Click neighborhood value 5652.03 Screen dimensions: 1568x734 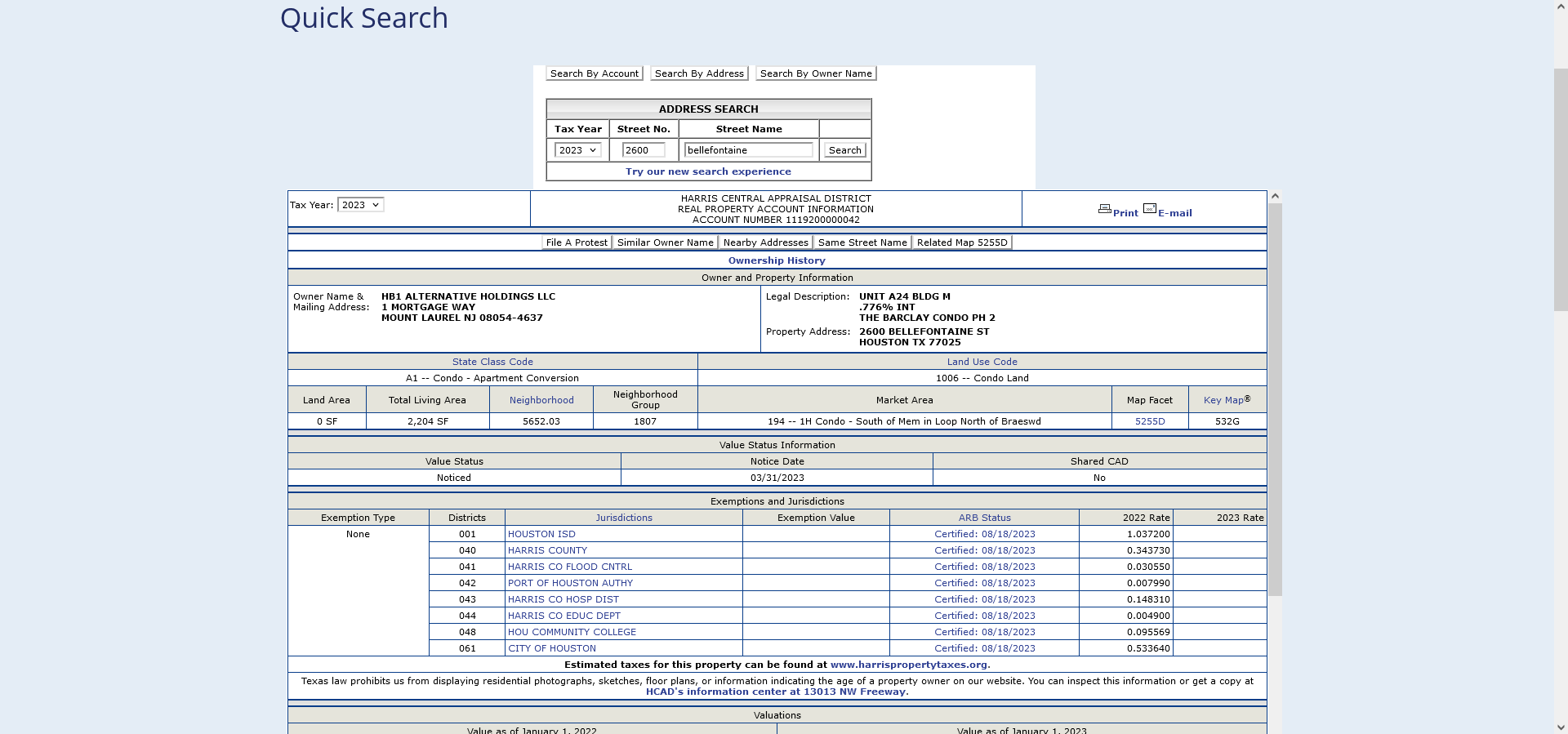tap(541, 421)
